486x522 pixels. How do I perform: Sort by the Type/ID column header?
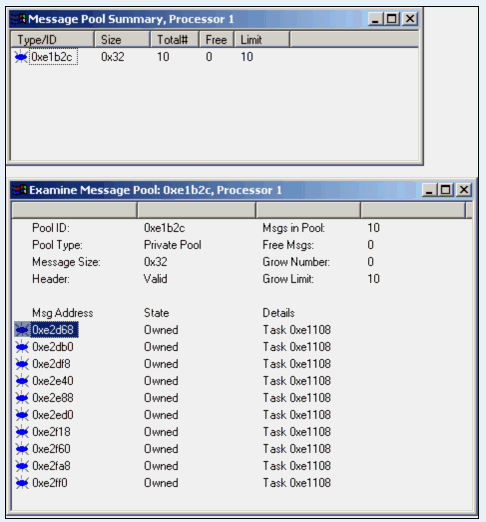pyautogui.click(x=53, y=40)
